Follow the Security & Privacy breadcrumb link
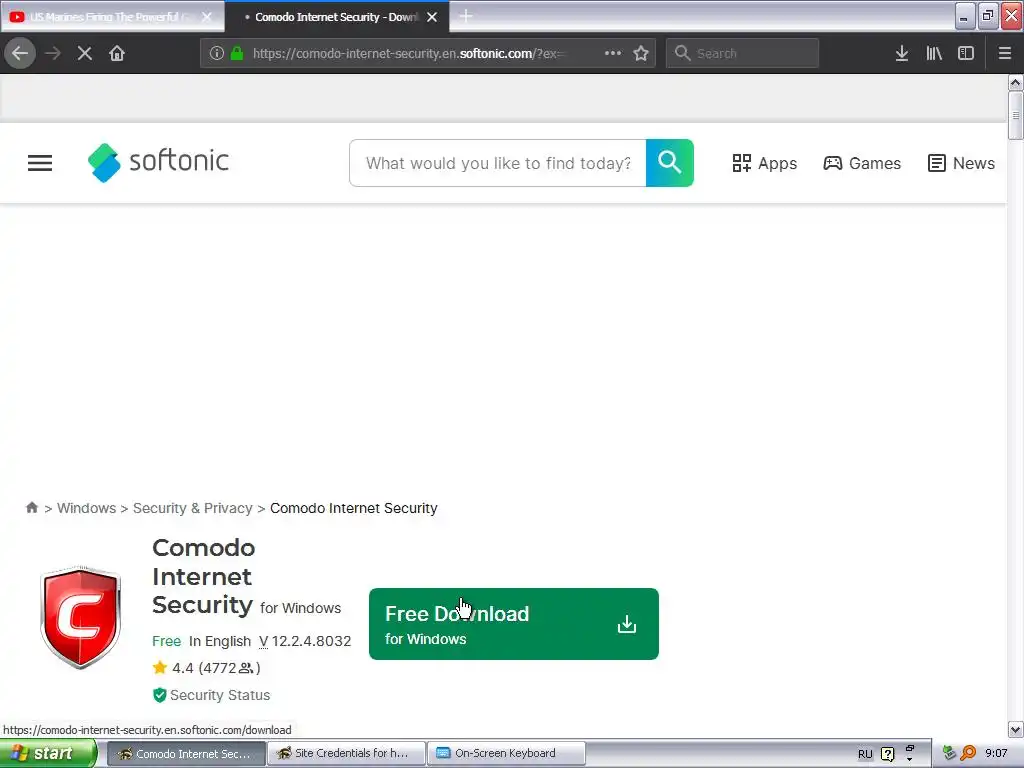 tap(193, 508)
